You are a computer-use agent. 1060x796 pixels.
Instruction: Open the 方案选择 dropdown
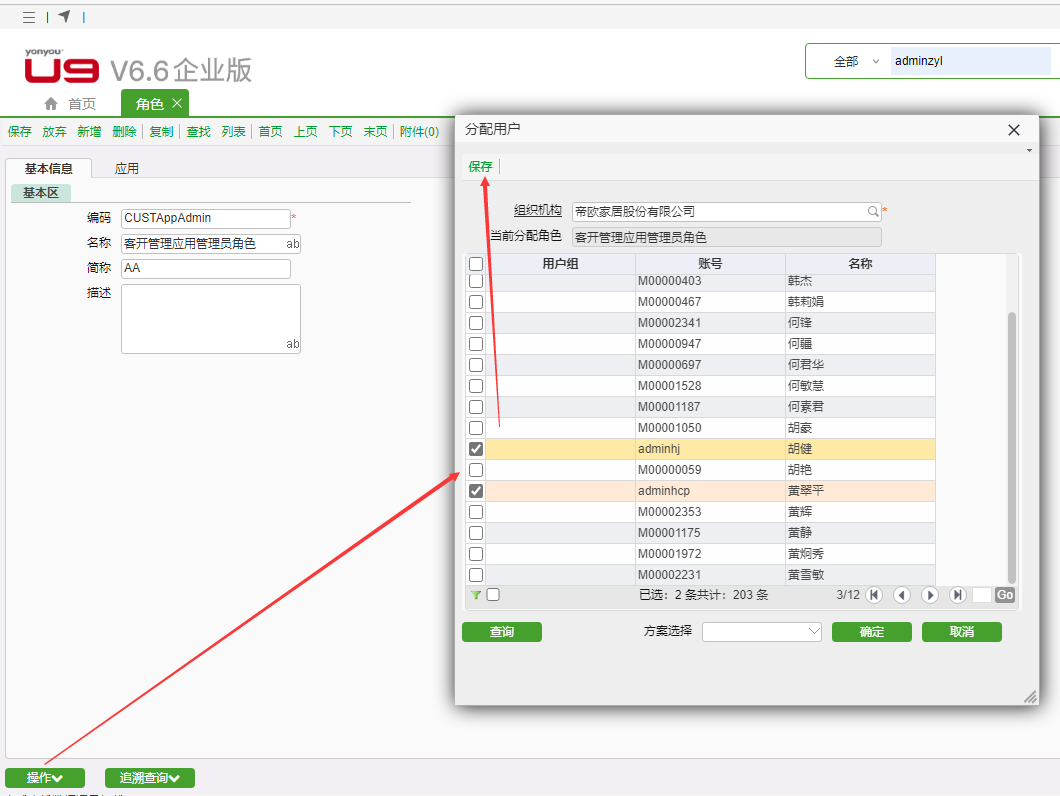761,632
